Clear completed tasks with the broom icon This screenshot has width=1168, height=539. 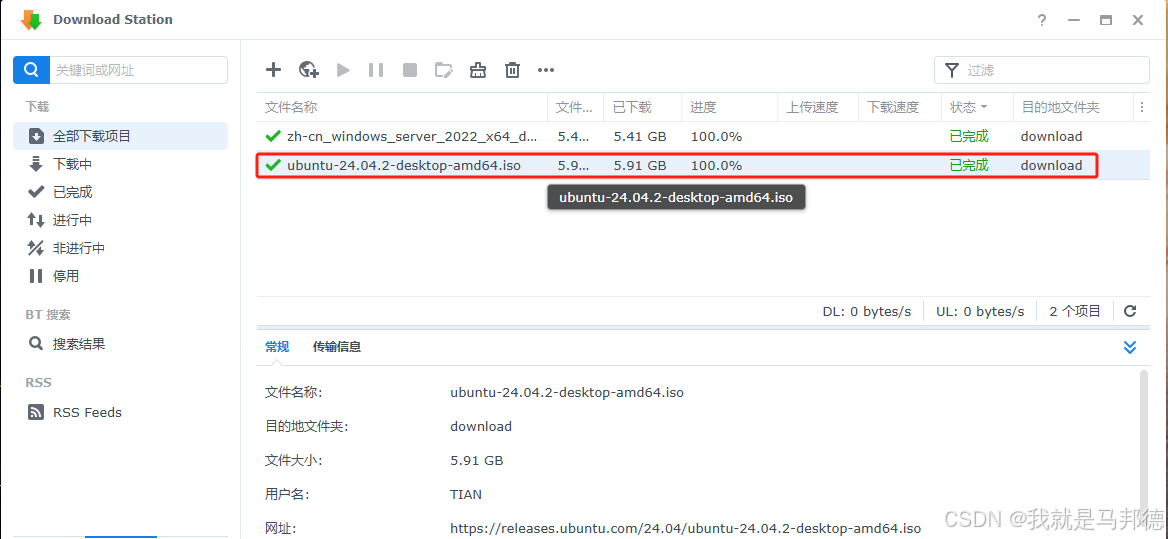[477, 70]
